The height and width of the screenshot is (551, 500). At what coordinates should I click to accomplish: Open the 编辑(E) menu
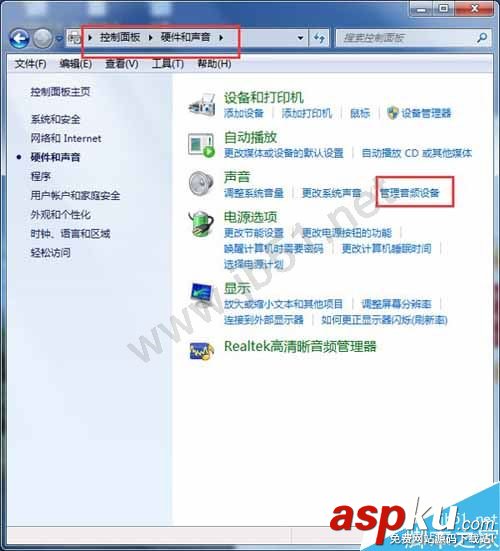(x=76, y=64)
